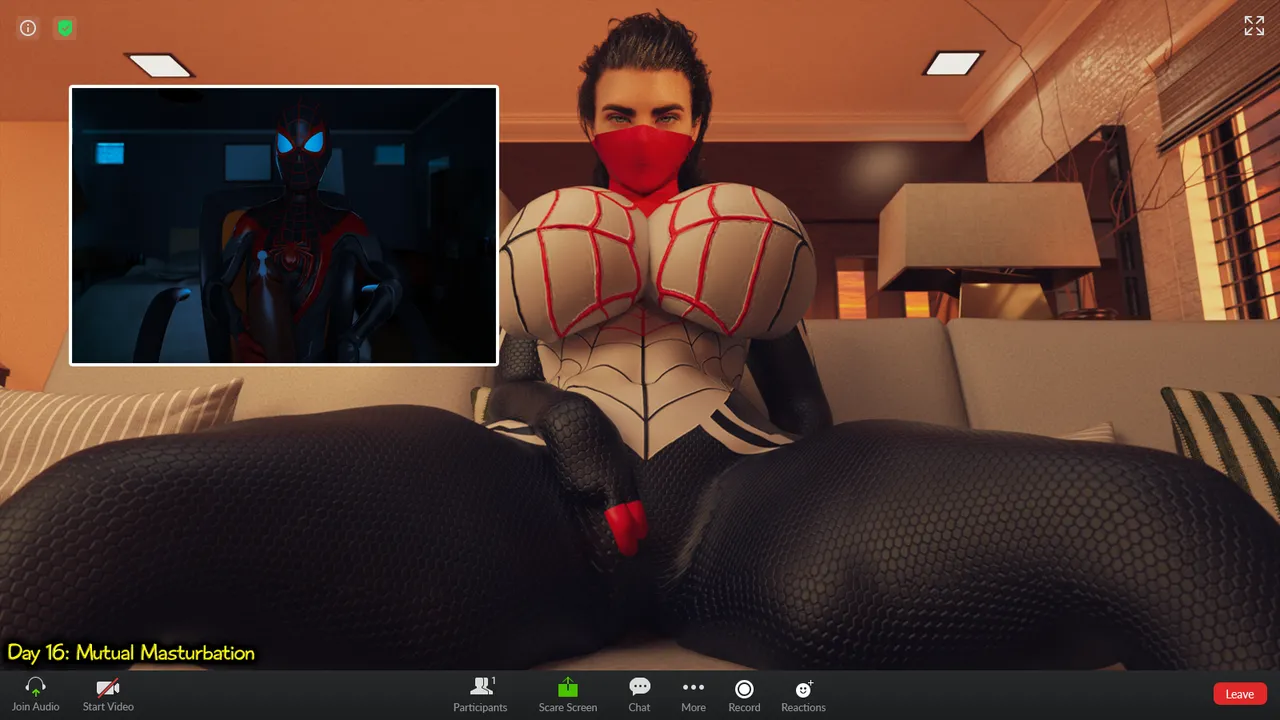Image resolution: width=1280 pixels, height=720 pixels.
Task: Click the Join Audio headphone icon
Action: tap(36, 688)
